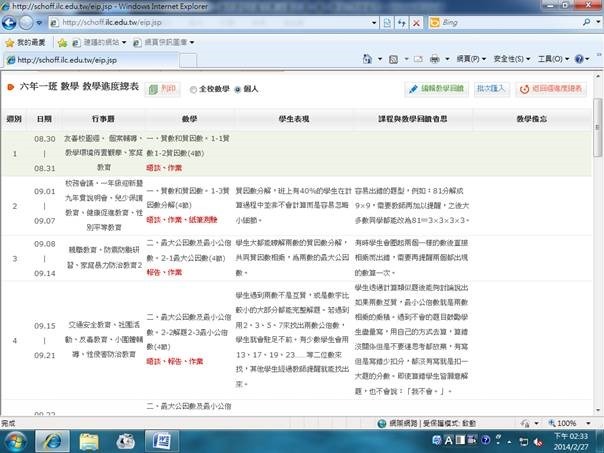Image resolution: width=604 pixels, height=453 pixels.
Task: Open Word from the taskbar
Action: click(162, 439)
